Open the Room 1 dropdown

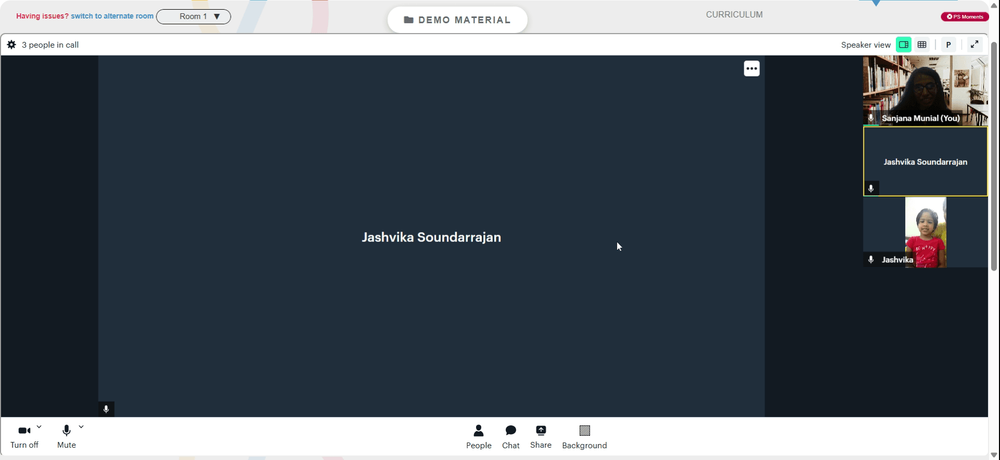pyautogui.click(x=193, y=17)
